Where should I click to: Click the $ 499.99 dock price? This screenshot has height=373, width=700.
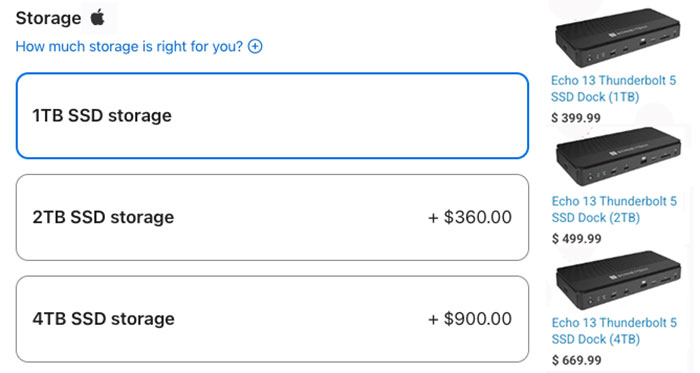click(577, 239)
